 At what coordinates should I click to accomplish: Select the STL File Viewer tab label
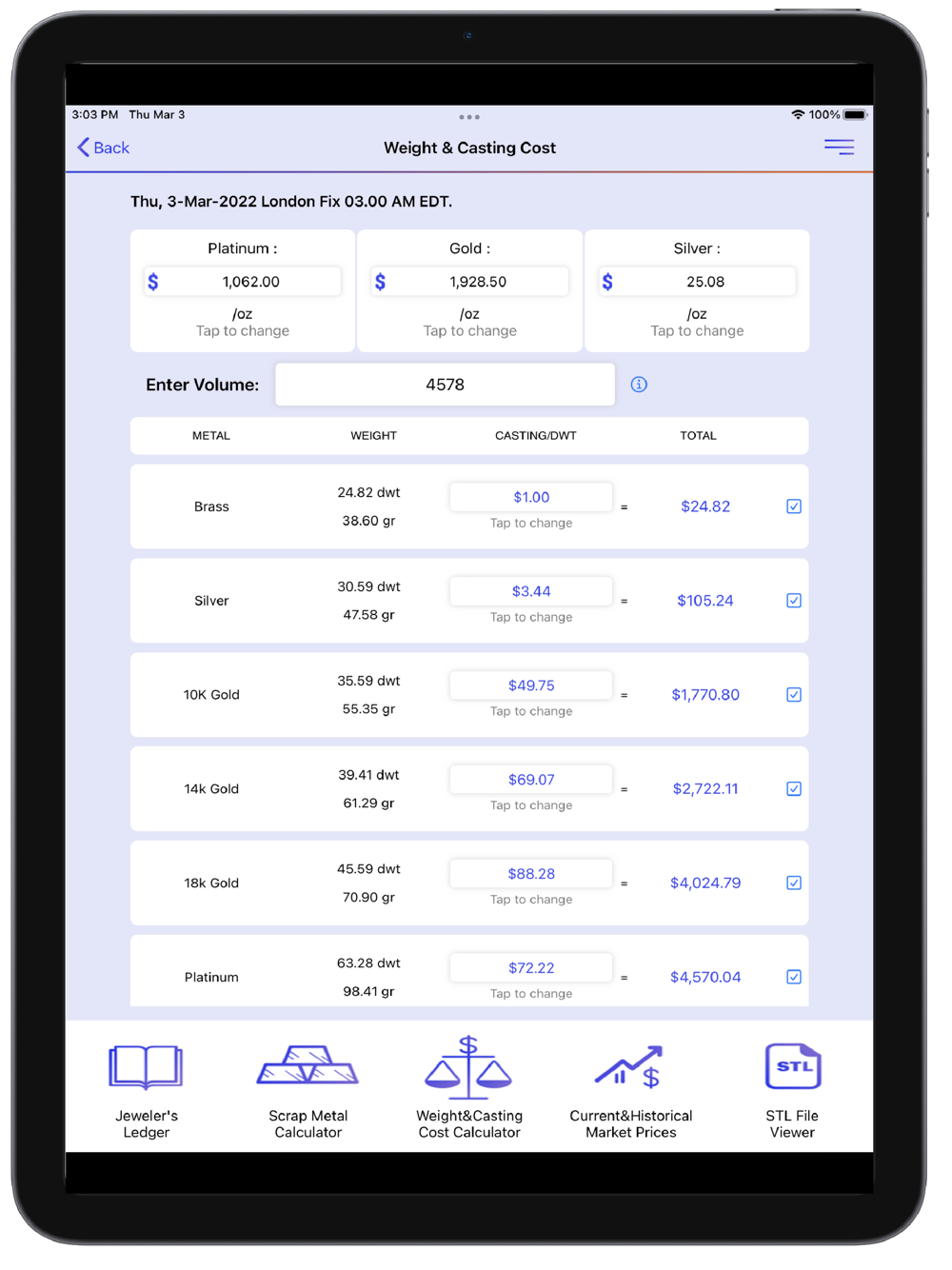click(x=792, y=1123)
